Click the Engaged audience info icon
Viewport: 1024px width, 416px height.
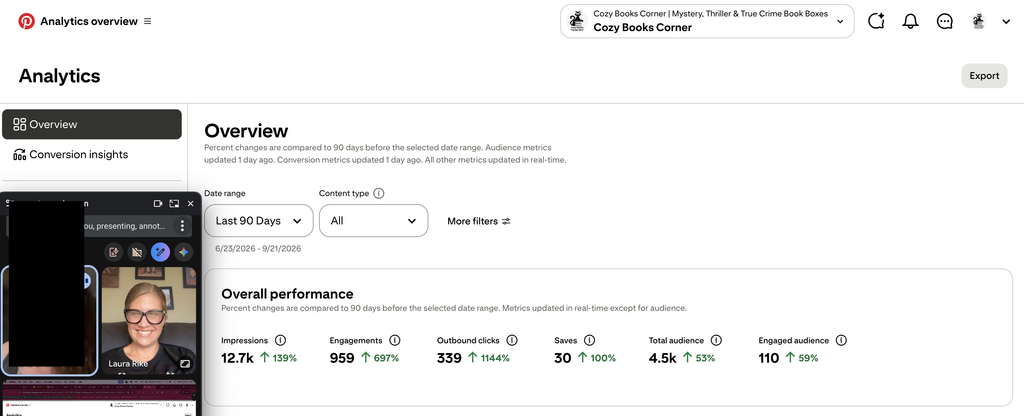(x=841, y=340)
